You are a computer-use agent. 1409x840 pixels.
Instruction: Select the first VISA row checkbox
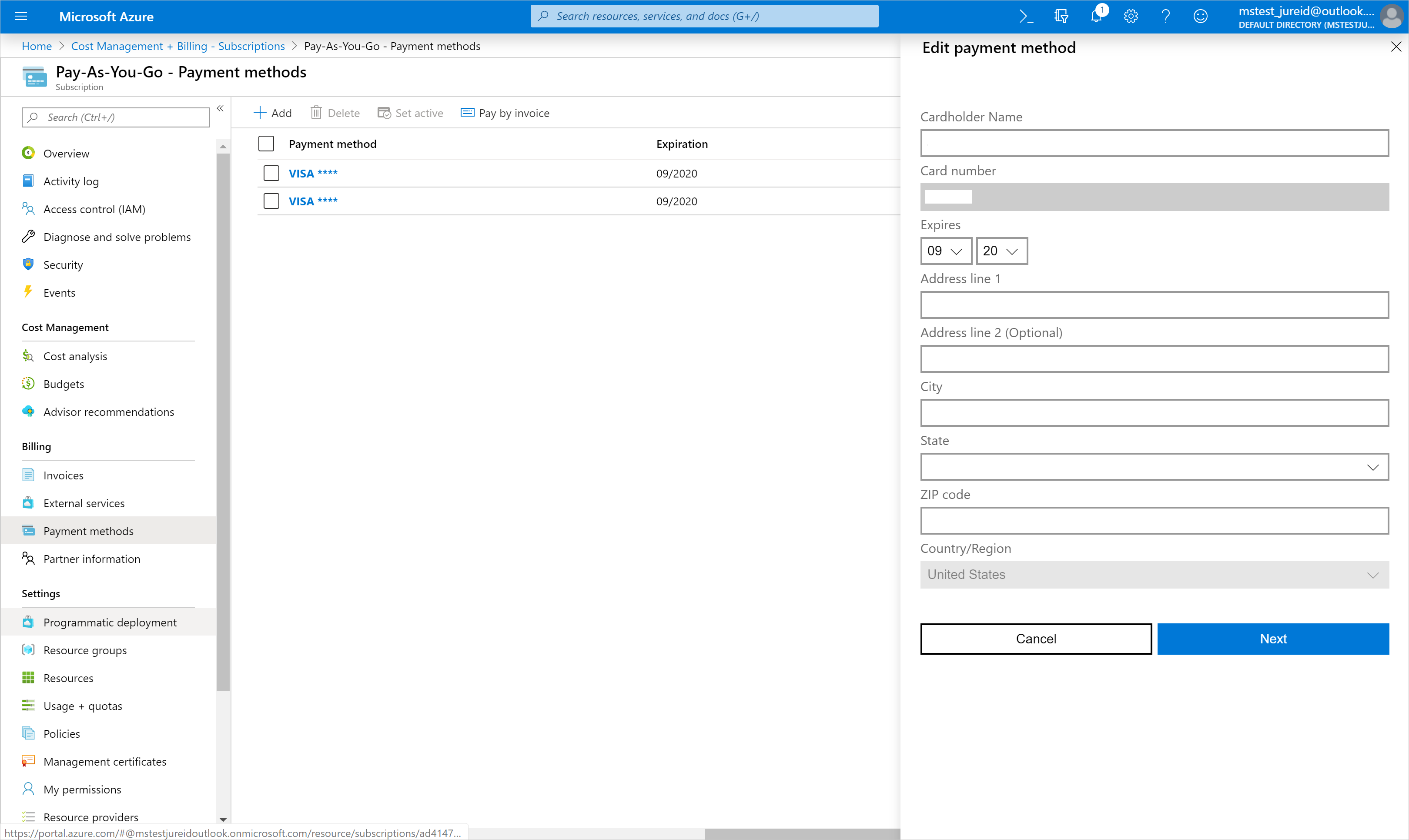pos(271,173)
